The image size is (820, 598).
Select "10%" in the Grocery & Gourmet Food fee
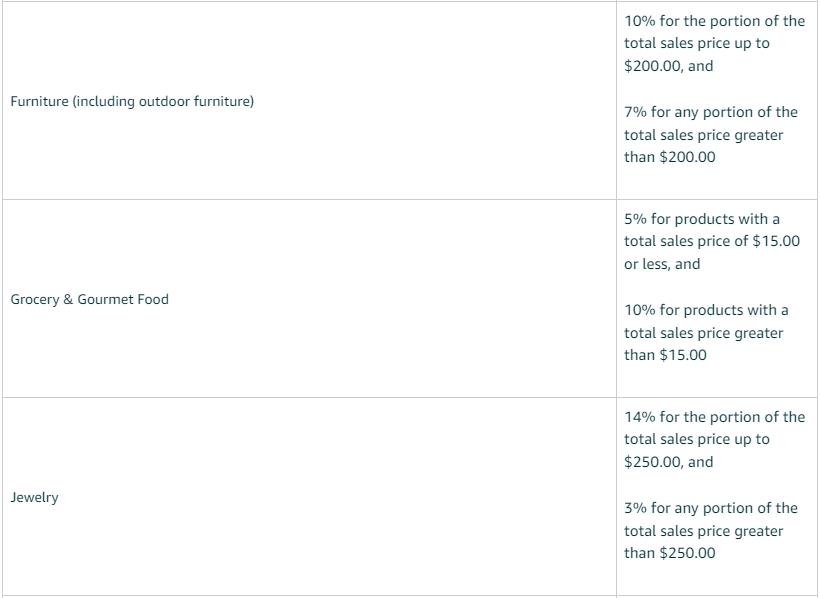click(640, 310)
